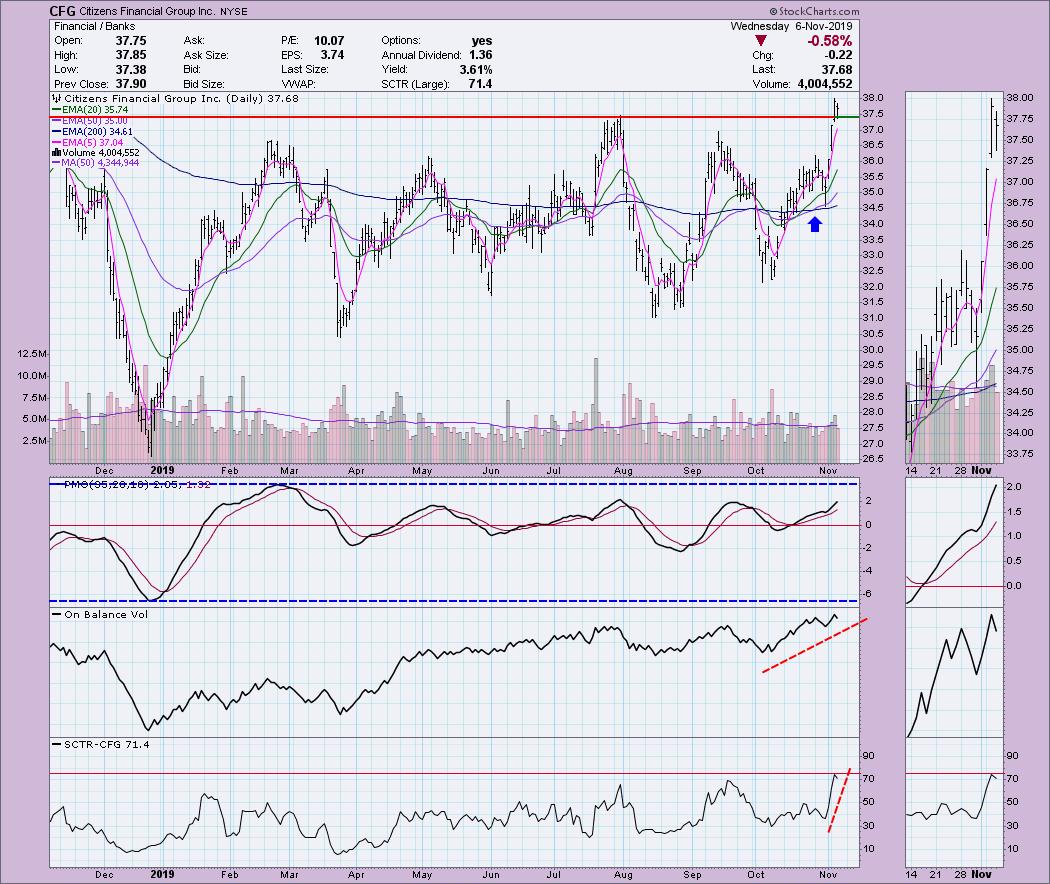
Task: Click the NYSE exchange label
Action: pos(234,11)
